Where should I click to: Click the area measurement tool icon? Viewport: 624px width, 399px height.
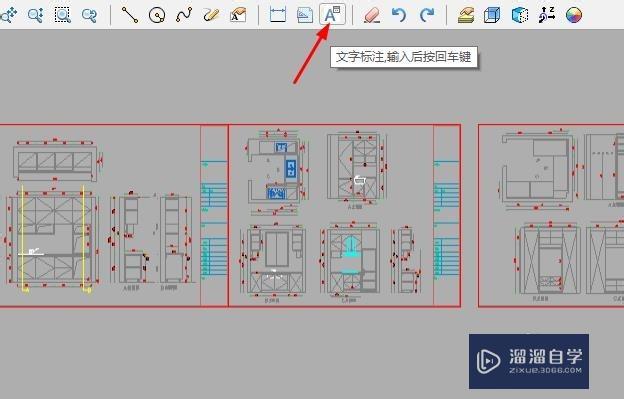[x=305, y=15]
